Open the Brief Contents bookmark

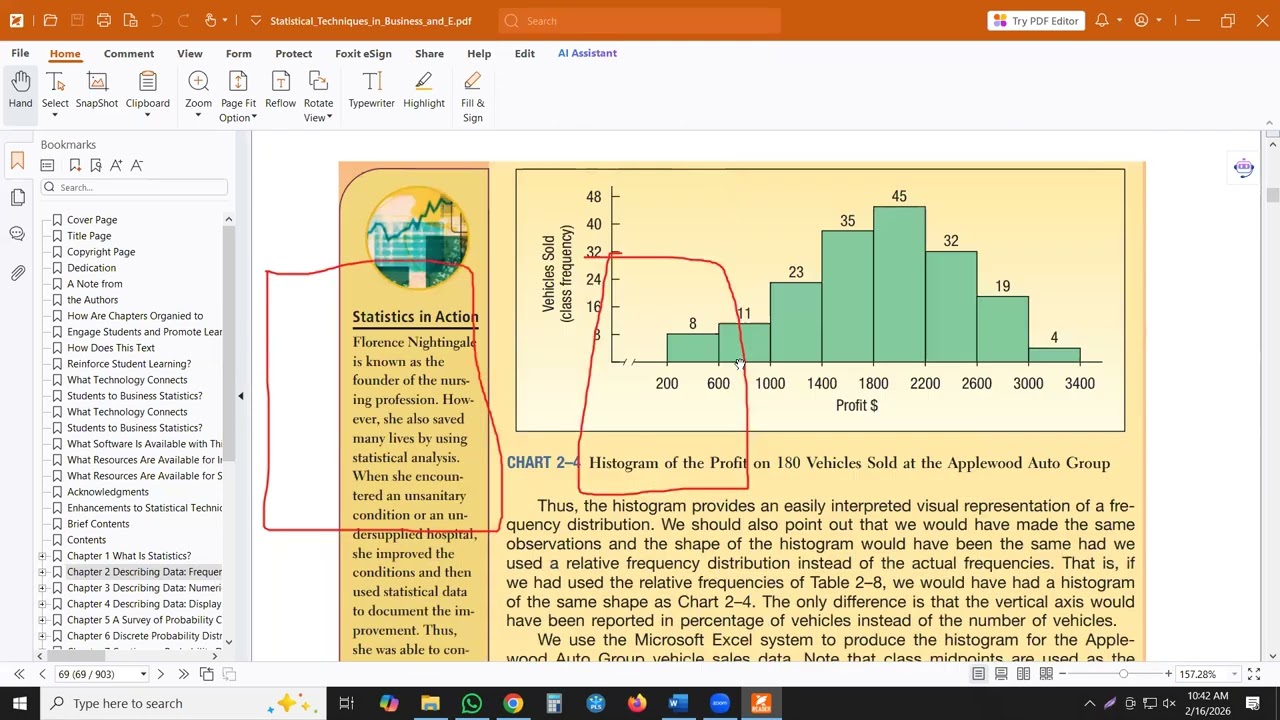[x=98, y=524]
